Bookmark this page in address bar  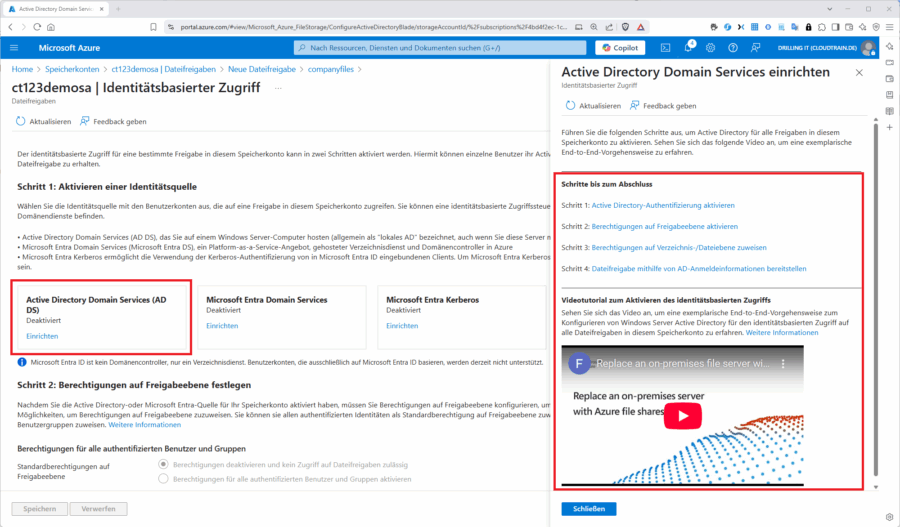click(x=153, y=27)
